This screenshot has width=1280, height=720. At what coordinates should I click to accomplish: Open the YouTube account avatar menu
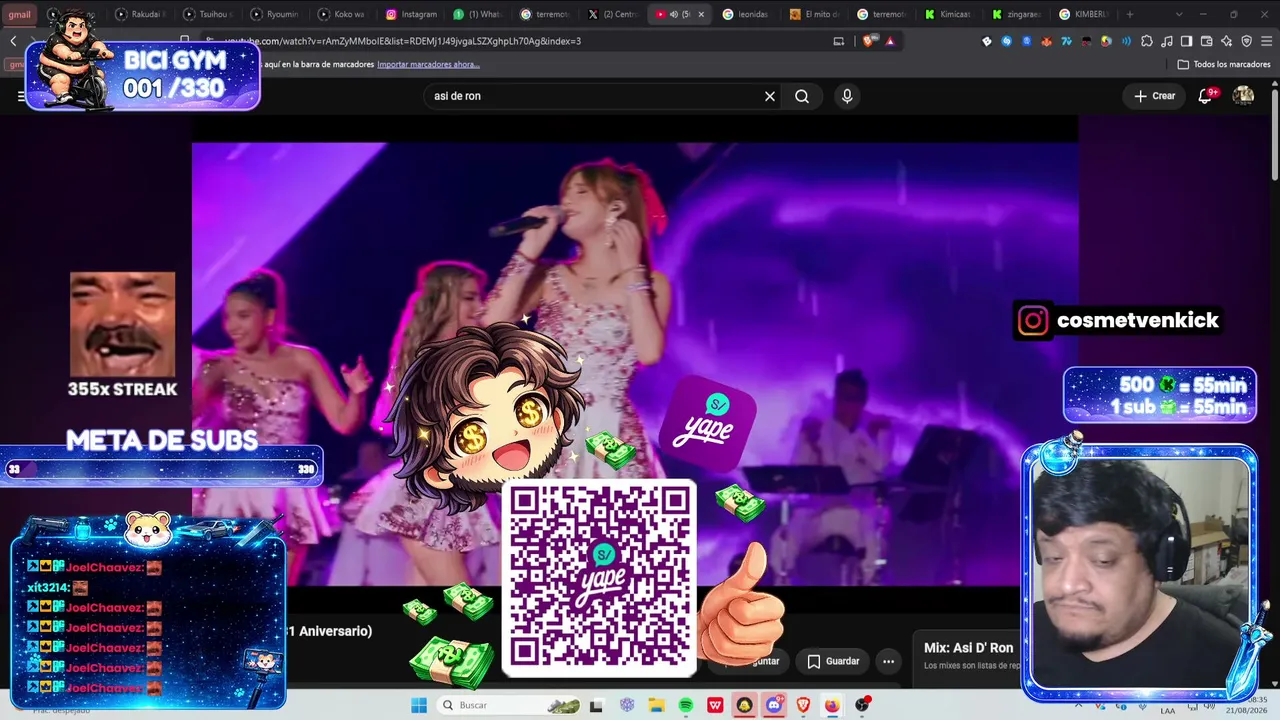point(1243,96)
